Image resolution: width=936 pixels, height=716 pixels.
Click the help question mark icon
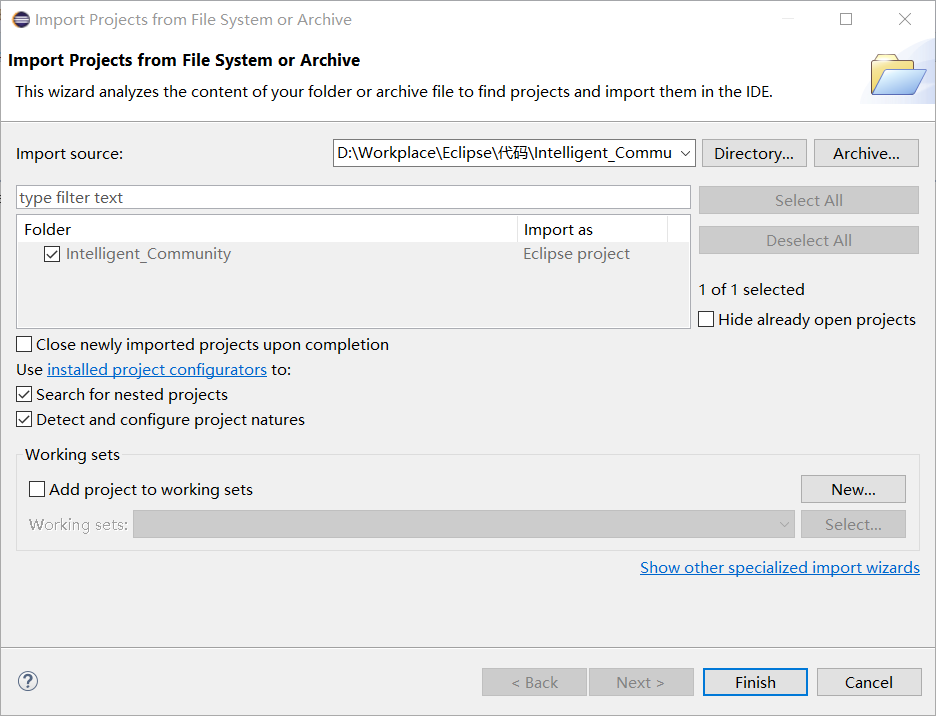click(28, 682)
